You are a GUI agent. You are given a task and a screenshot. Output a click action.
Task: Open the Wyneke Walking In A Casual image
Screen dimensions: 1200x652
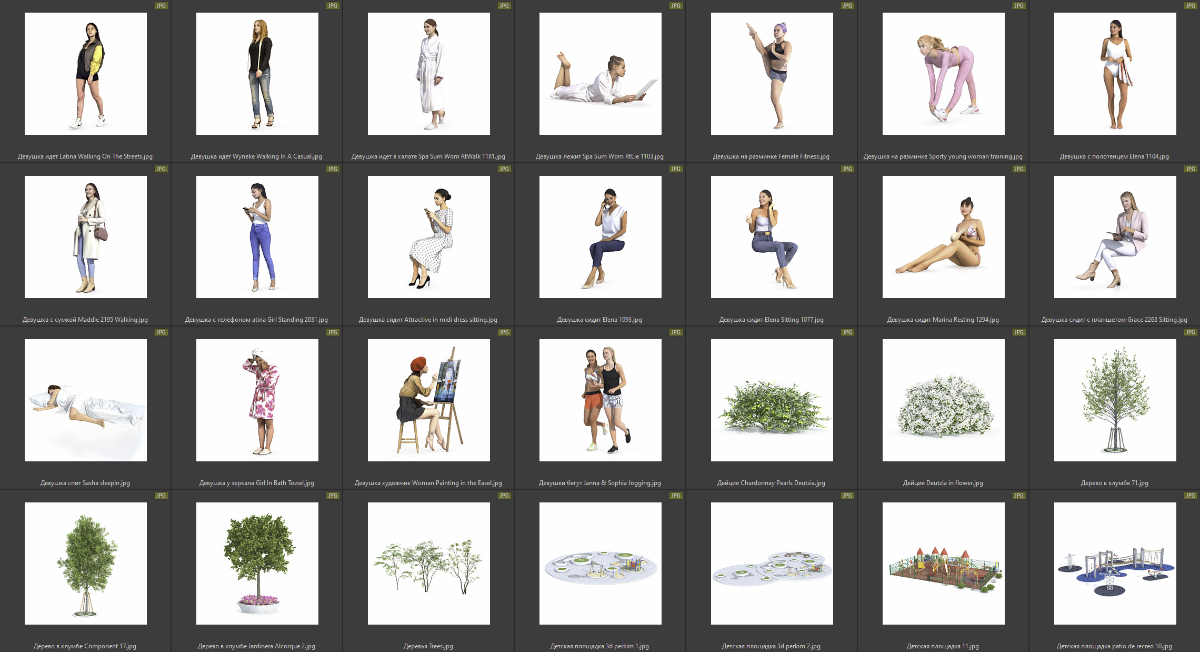257,74
